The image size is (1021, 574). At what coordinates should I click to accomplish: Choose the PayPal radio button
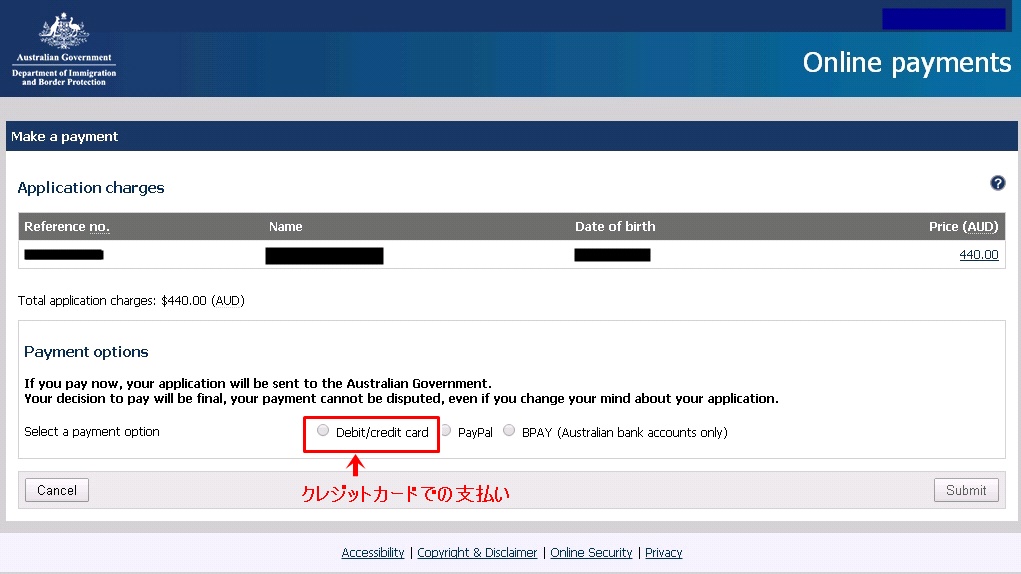pyautogui.click(x=446, y=431)
